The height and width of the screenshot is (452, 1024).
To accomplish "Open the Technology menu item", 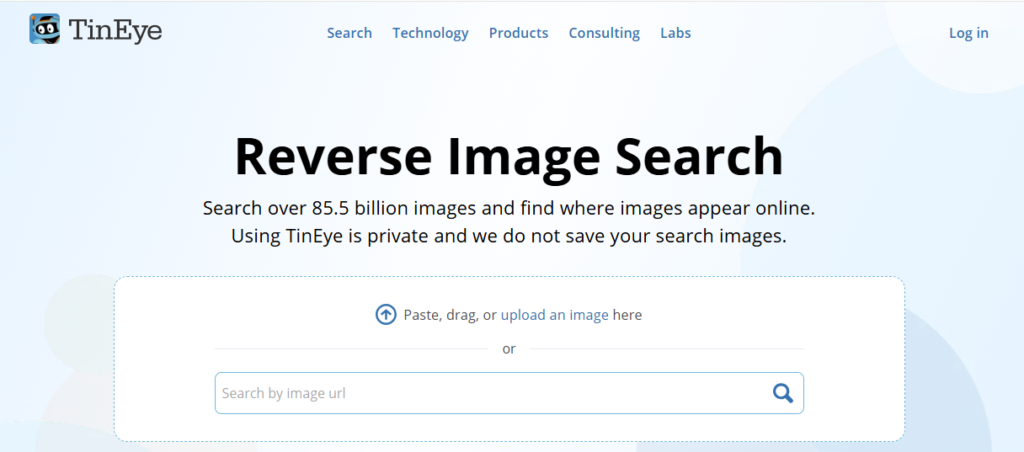I will [x=430, y=33].
